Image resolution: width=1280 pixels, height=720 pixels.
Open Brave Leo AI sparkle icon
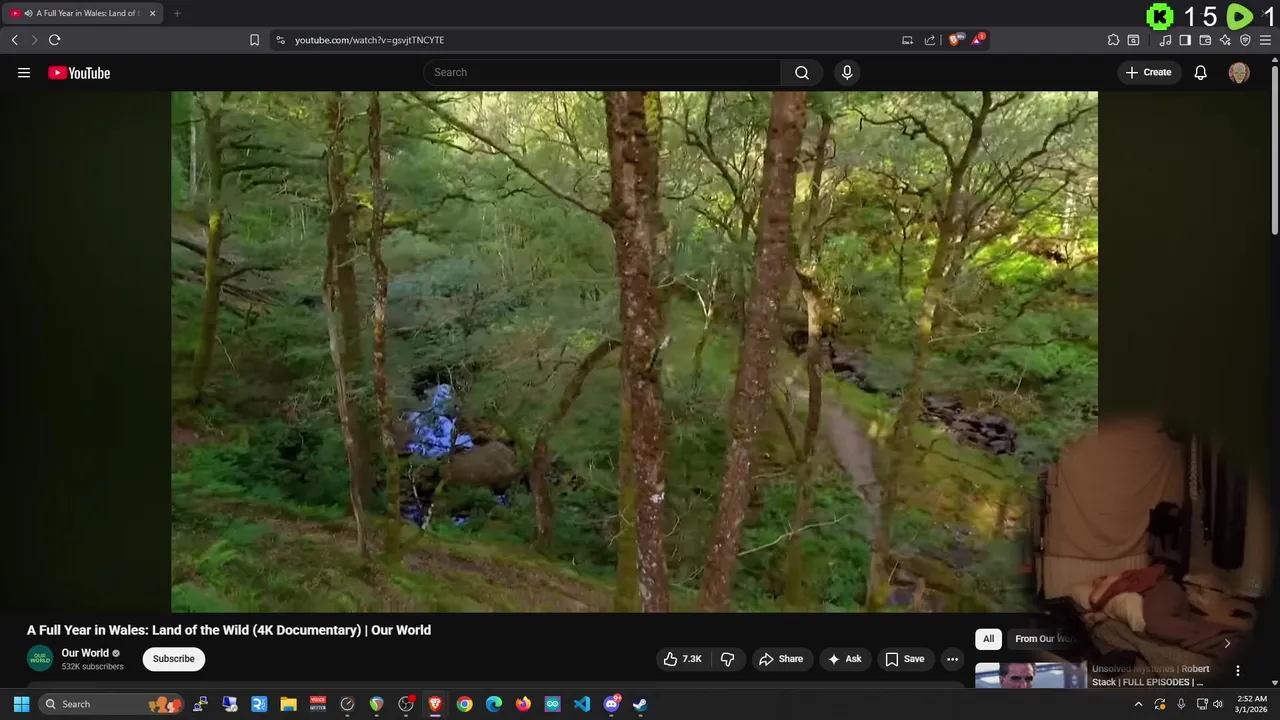(x=1225, y=40)
